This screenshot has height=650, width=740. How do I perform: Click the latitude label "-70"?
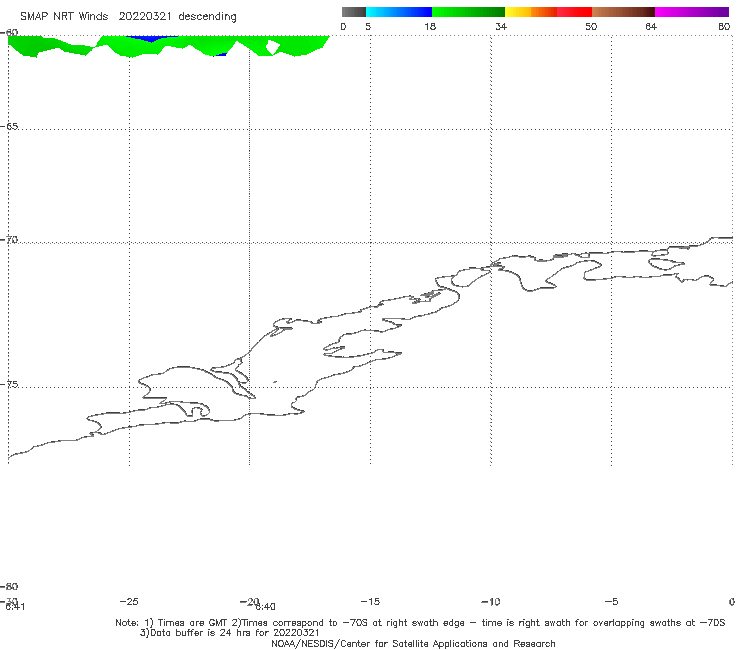pos(9,240)
